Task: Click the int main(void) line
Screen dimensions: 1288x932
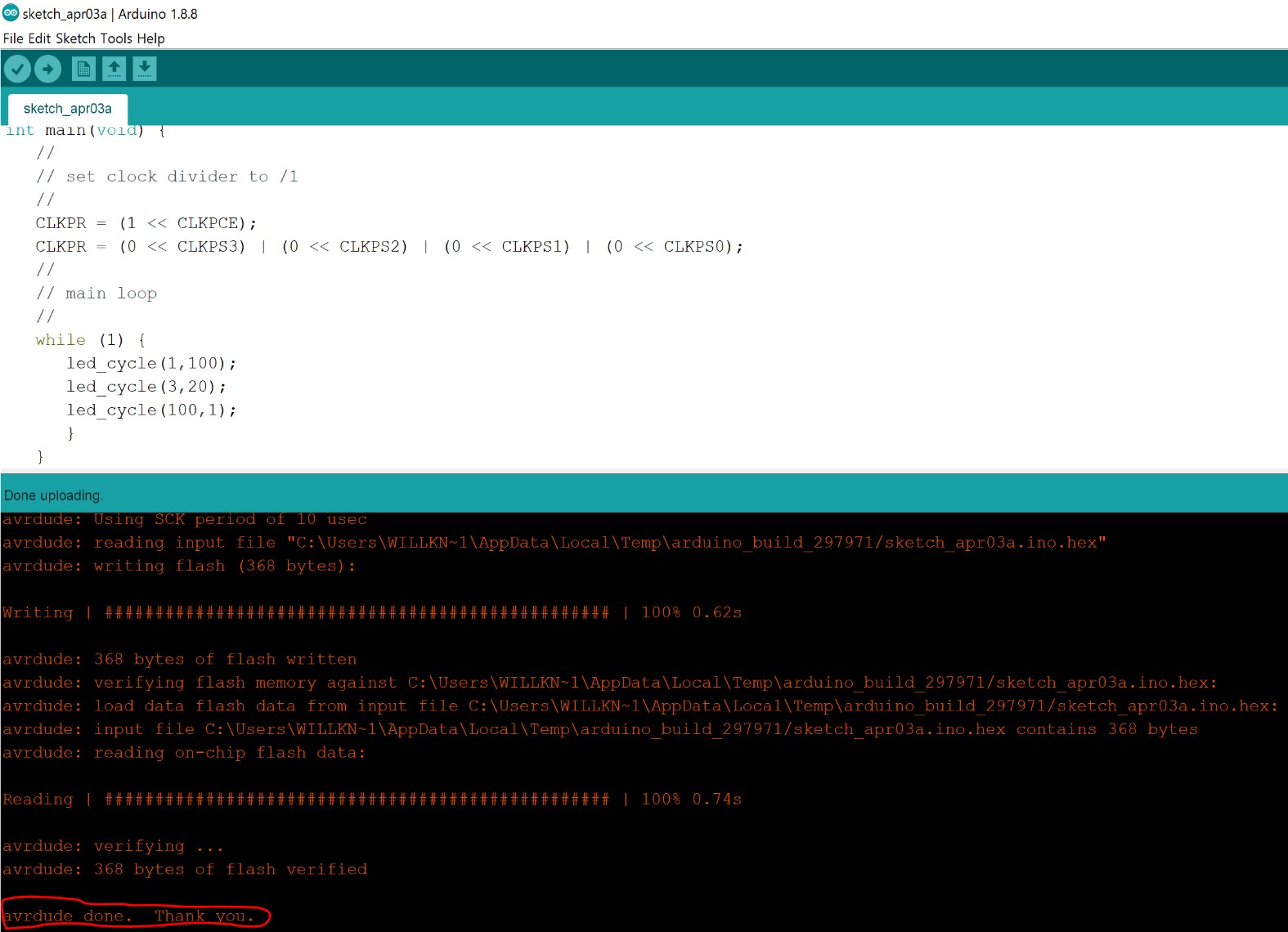Action: point(86,131)
